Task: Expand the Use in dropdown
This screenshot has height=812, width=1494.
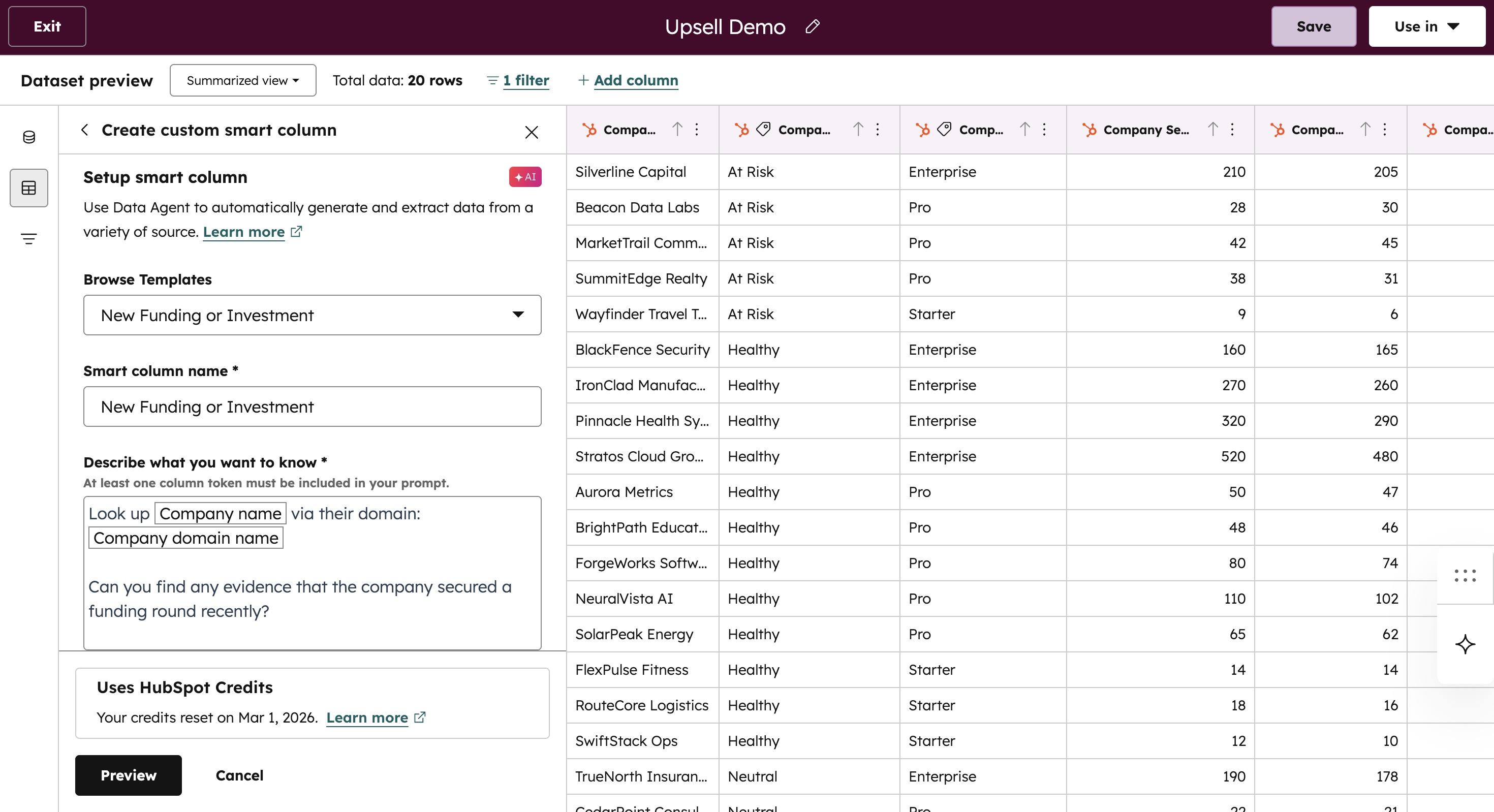Action: pyautogui.click(x=1427, y=26)
